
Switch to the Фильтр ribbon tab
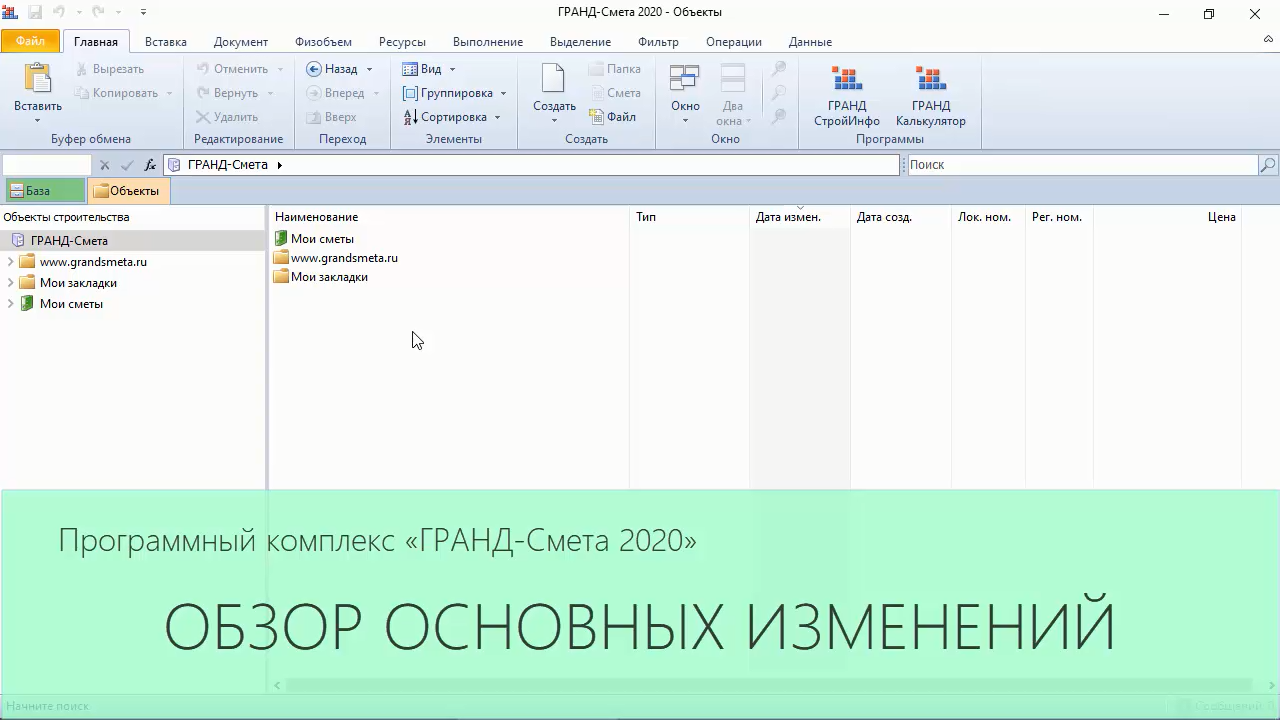coord(658,42)
